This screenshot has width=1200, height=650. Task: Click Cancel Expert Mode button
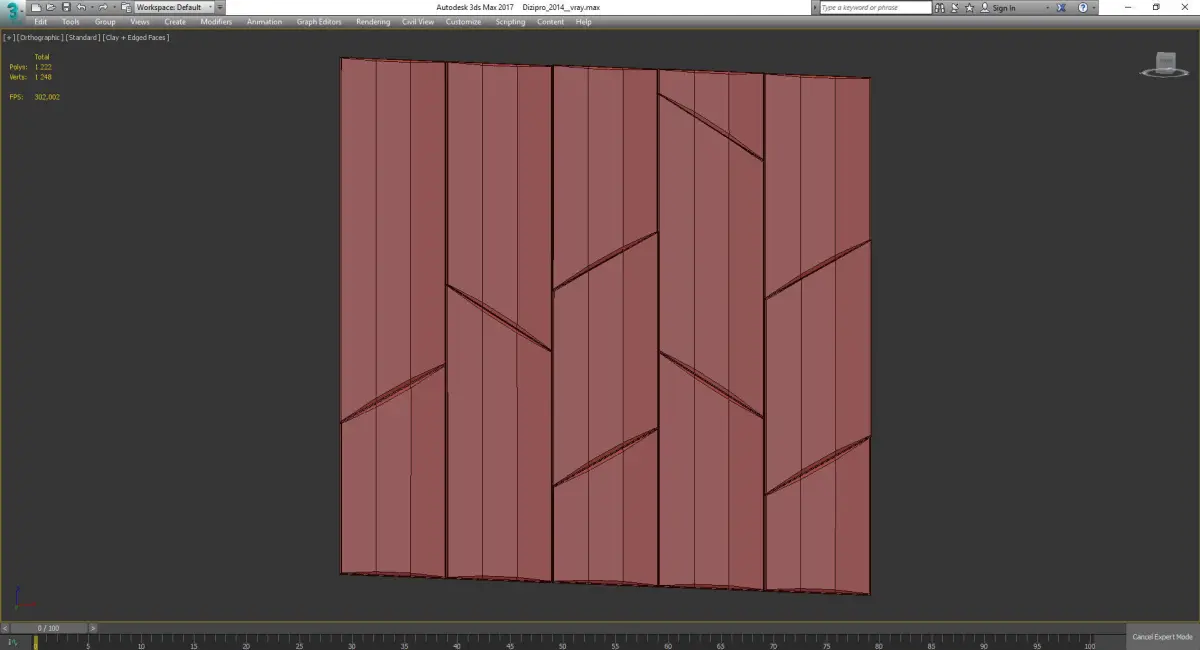(1162, 637)
